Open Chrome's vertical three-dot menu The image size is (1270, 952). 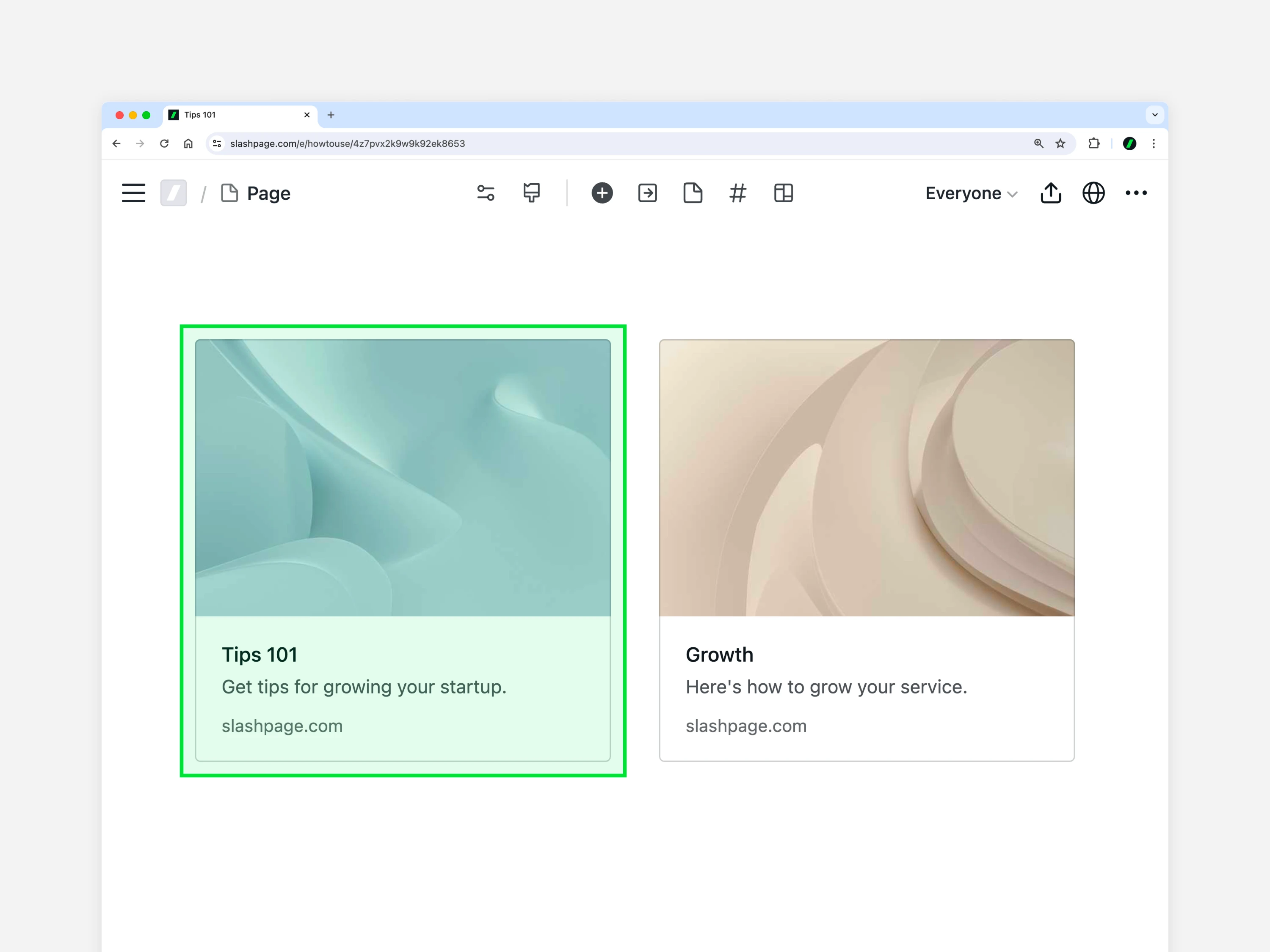1154,143
